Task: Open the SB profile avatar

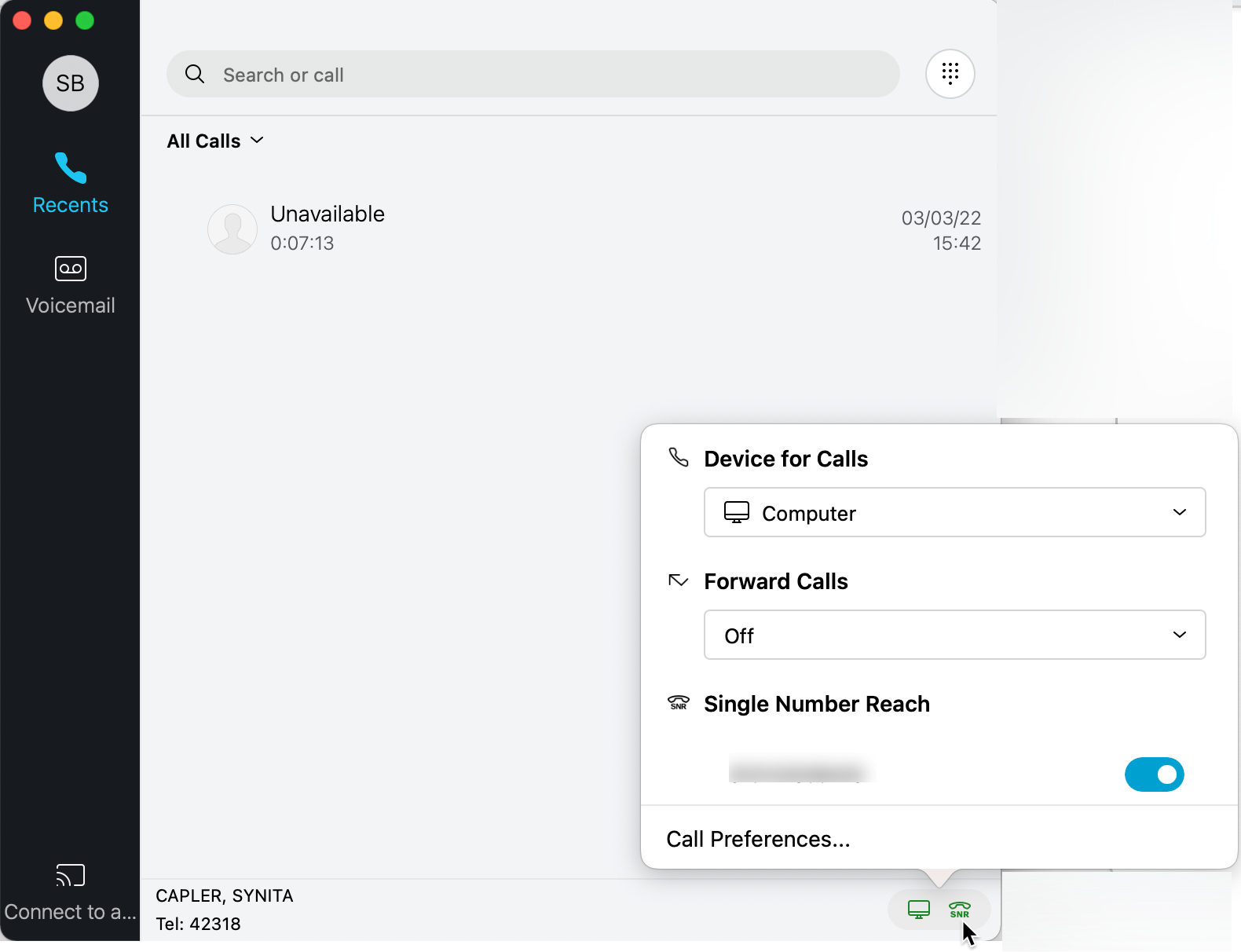Action: 70,83
